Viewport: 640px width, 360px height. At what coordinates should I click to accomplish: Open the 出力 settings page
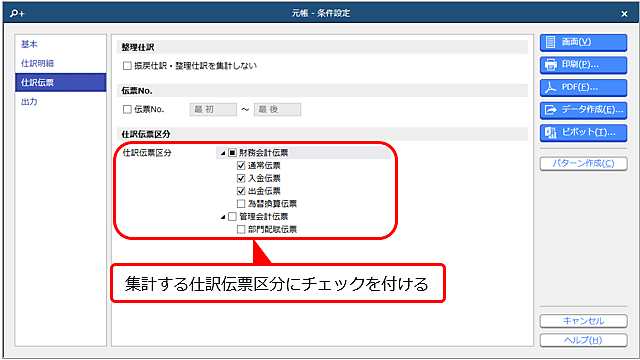[60, 102]
